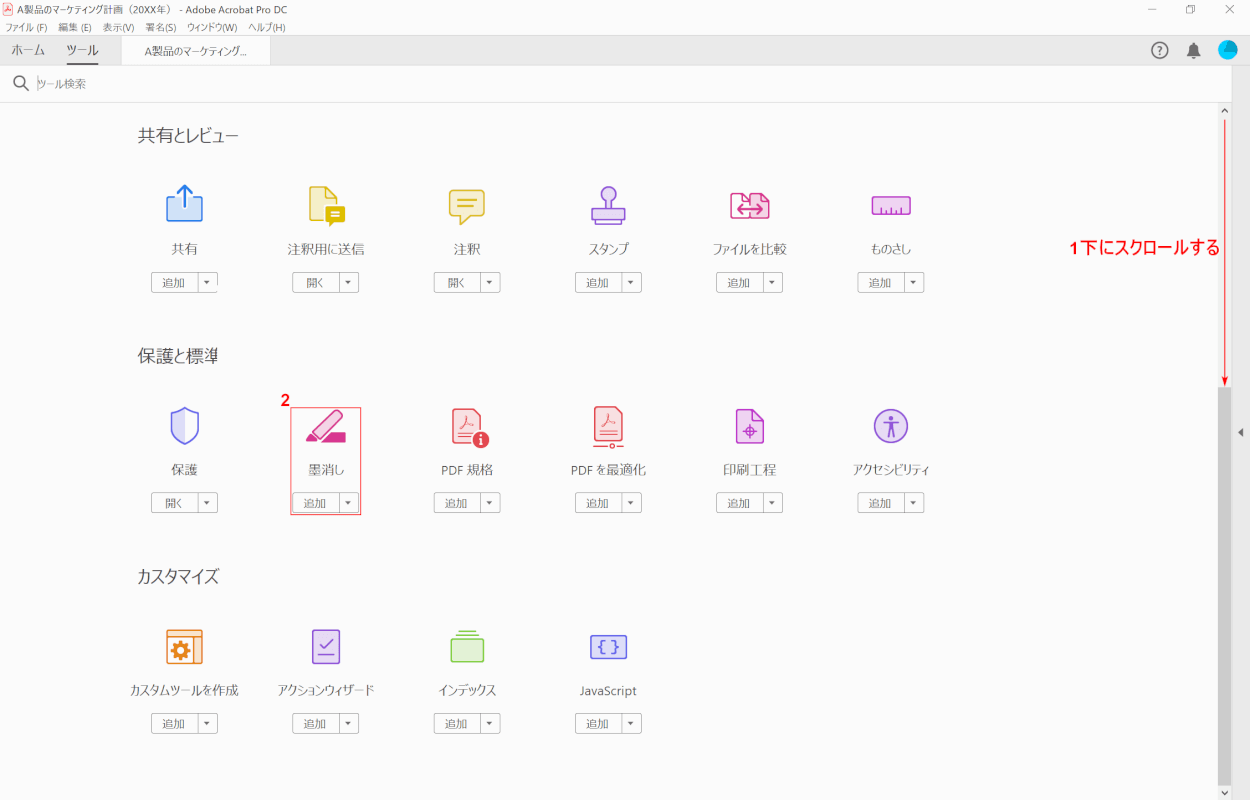Open the dropdown arrow under 印刷工程

pos(772,503)
